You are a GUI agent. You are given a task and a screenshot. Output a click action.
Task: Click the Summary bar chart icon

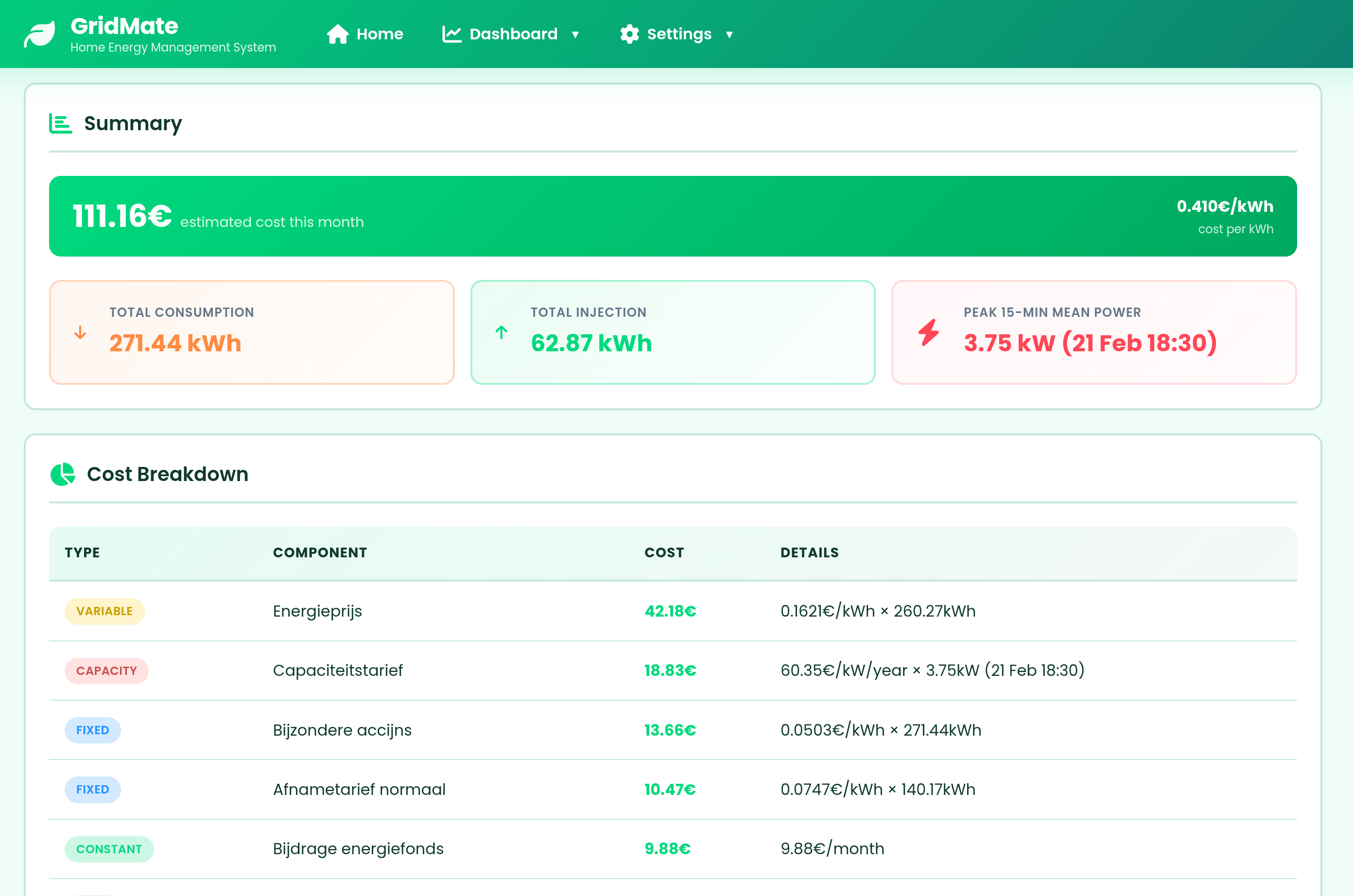tap(61, 123)
